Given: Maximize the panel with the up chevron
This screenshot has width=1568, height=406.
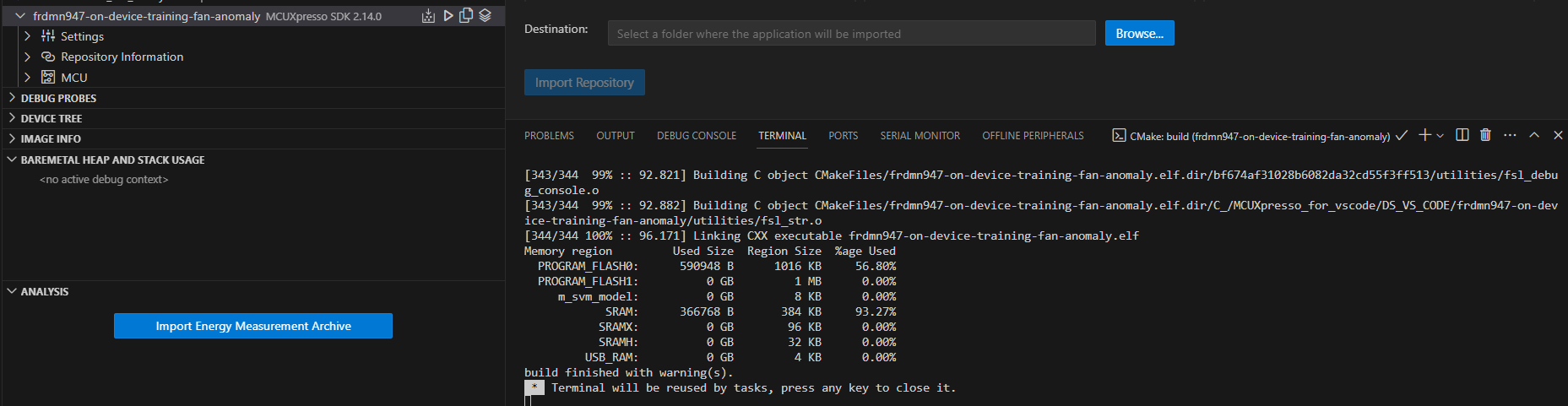Looking at the screenshot, I should coord(1534,135).
